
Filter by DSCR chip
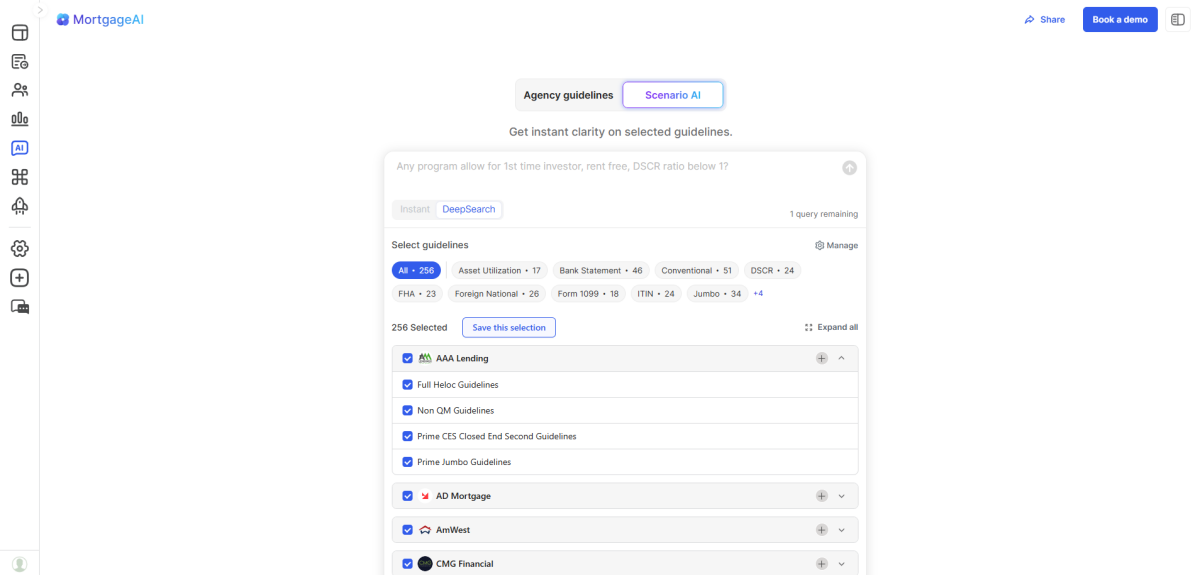click(x=772, y=270)
